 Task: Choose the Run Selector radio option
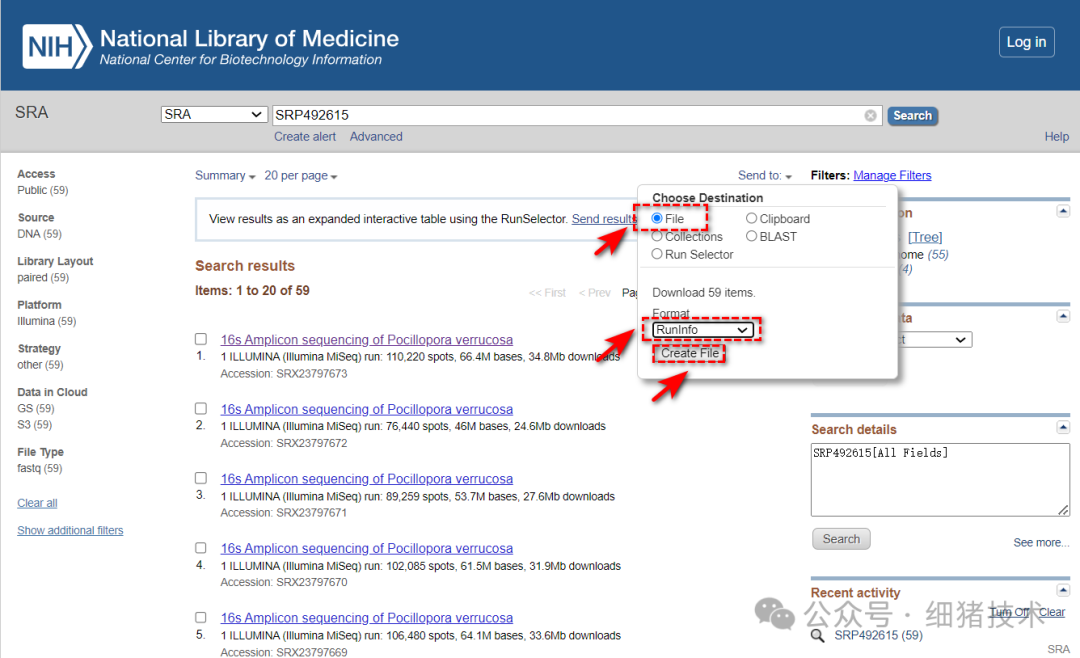pos(657,254)
